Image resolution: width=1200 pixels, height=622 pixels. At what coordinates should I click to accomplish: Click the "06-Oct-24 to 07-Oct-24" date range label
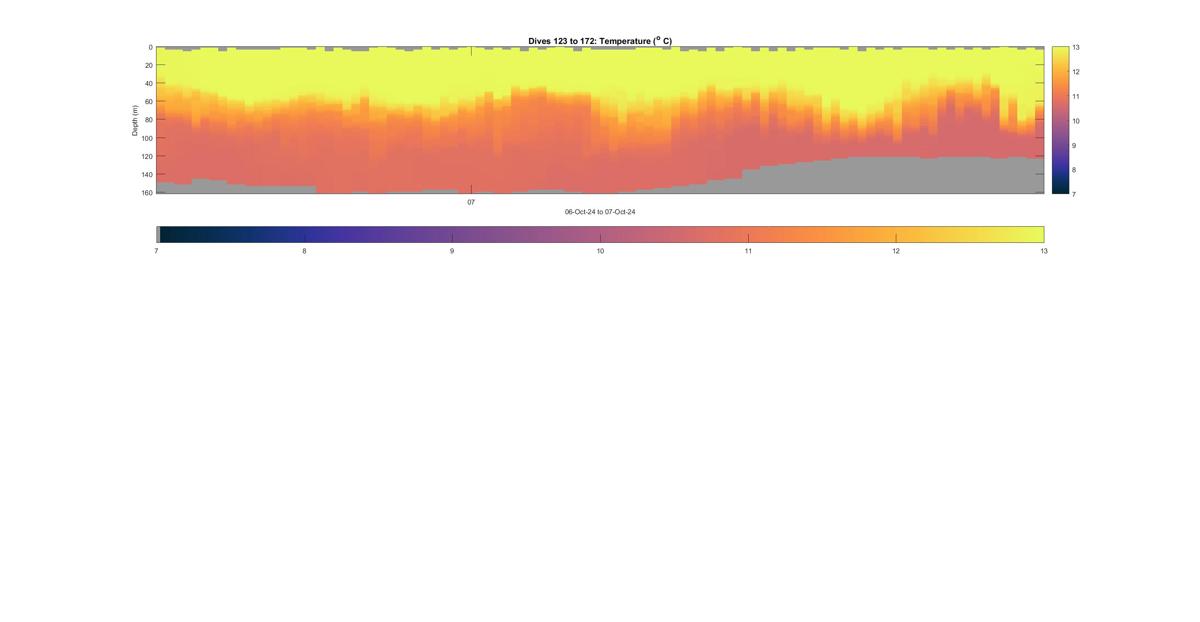[600, 212]
